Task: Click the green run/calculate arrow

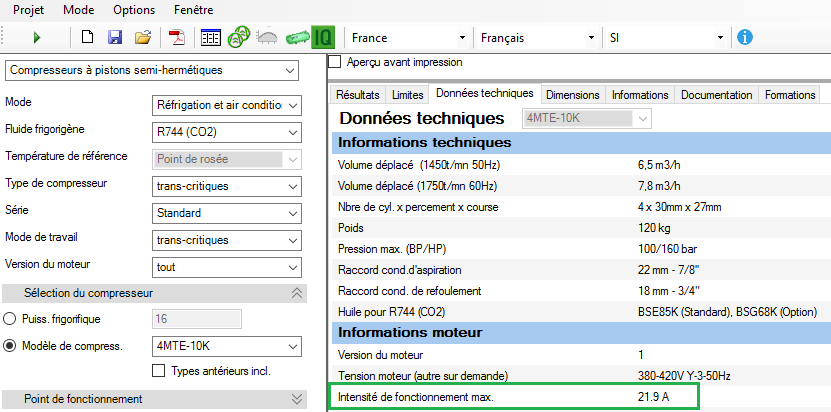Action: [x=37, y=38]
